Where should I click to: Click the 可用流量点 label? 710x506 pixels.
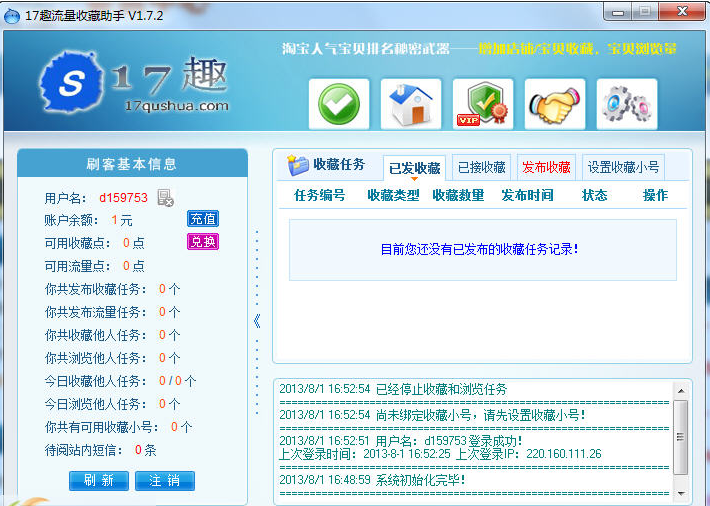[77, 266]
